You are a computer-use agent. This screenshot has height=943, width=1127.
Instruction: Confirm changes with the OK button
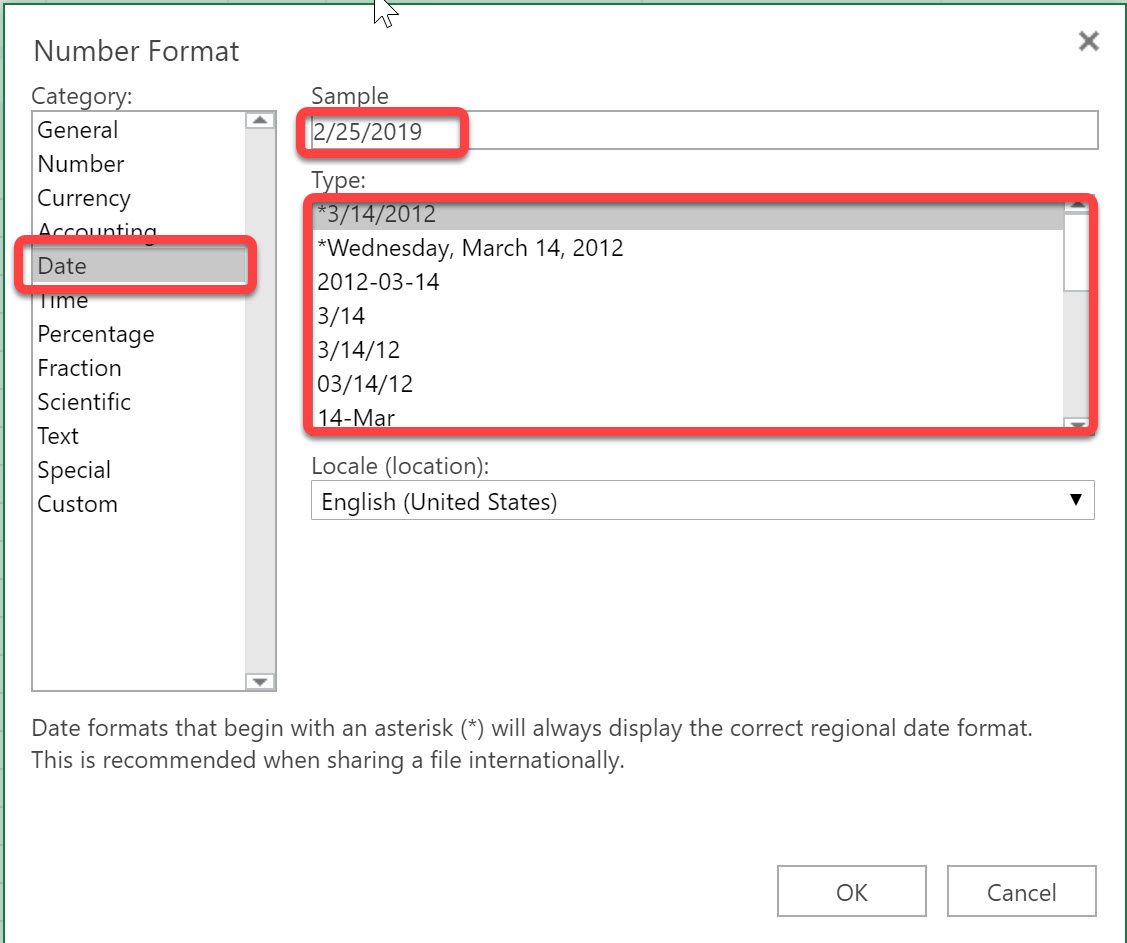pos(851,891)
